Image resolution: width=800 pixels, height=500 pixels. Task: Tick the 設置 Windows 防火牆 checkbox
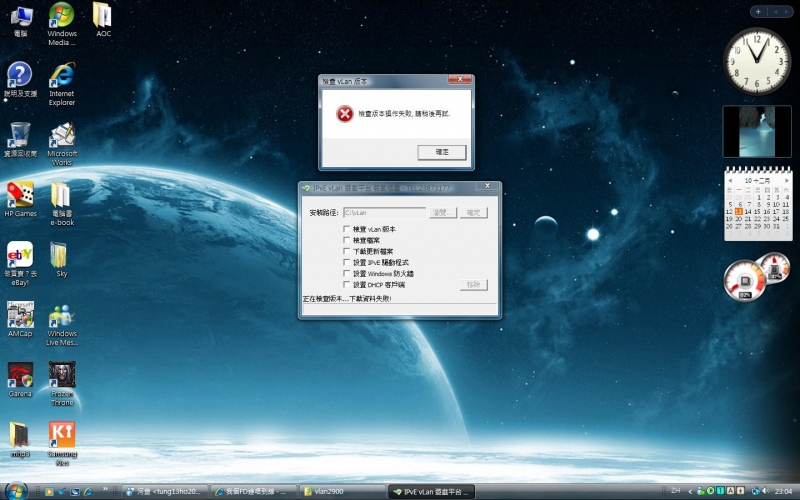[346, 273]
